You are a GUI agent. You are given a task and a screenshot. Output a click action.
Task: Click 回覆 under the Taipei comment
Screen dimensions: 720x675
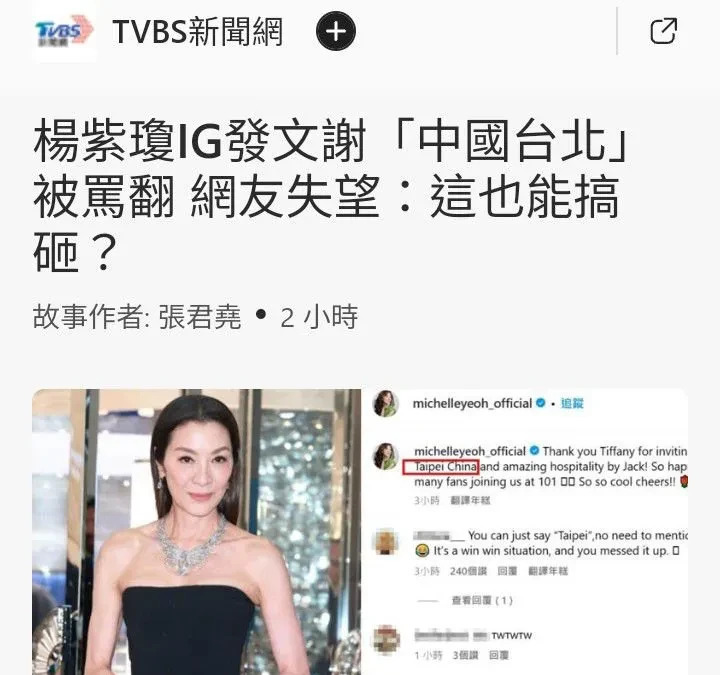click(507, 571)
